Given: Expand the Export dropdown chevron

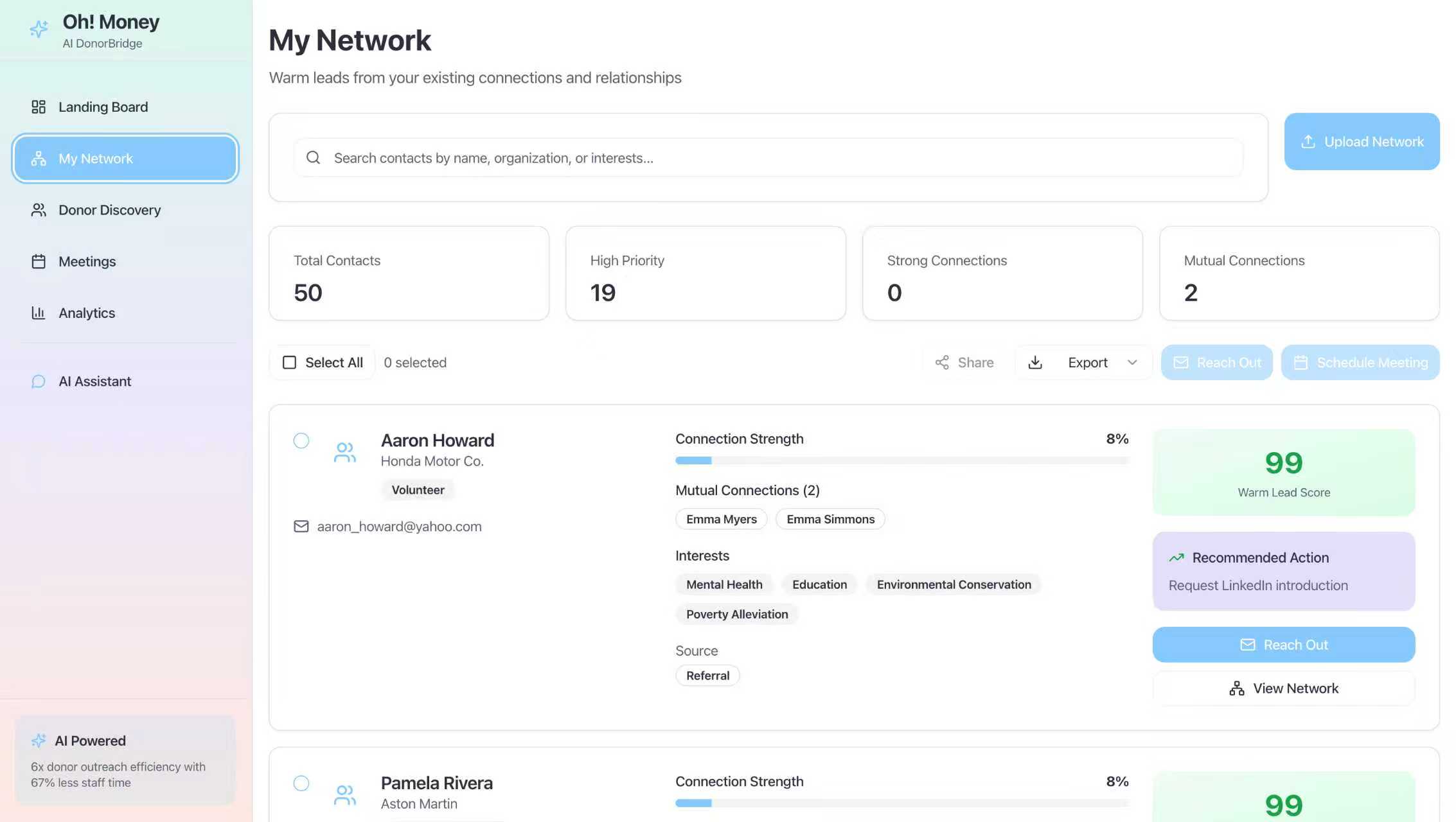Looking at the screenshot, I should (x=1132, y=363).
